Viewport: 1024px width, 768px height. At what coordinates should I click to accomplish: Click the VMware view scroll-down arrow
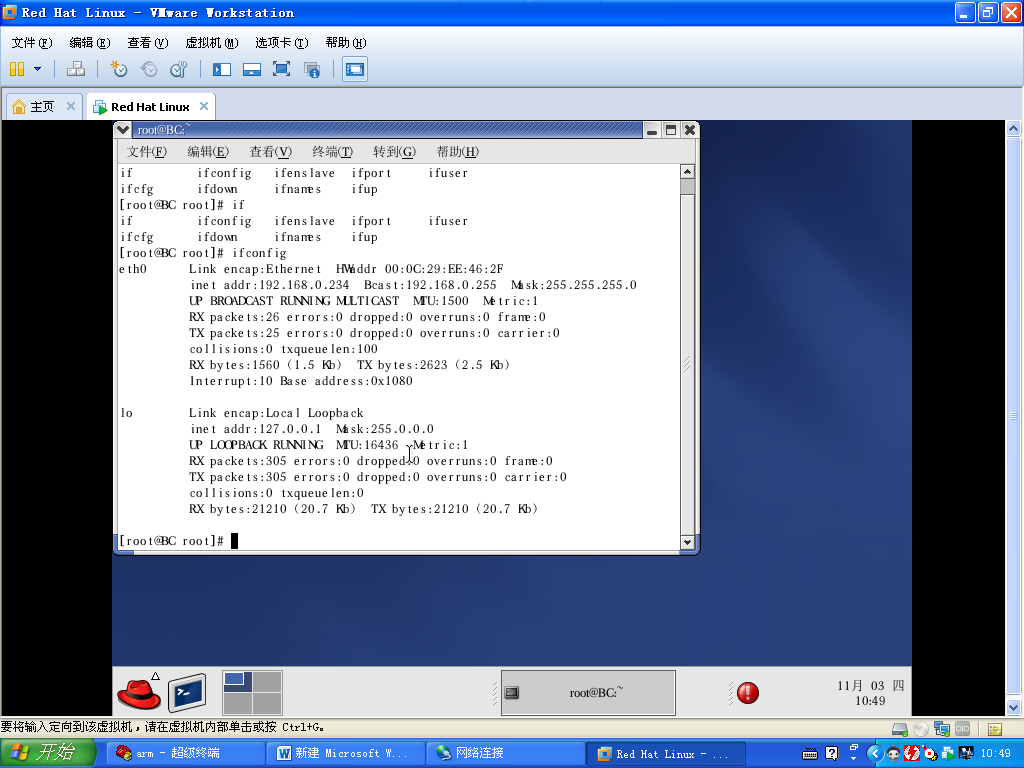1013,707
